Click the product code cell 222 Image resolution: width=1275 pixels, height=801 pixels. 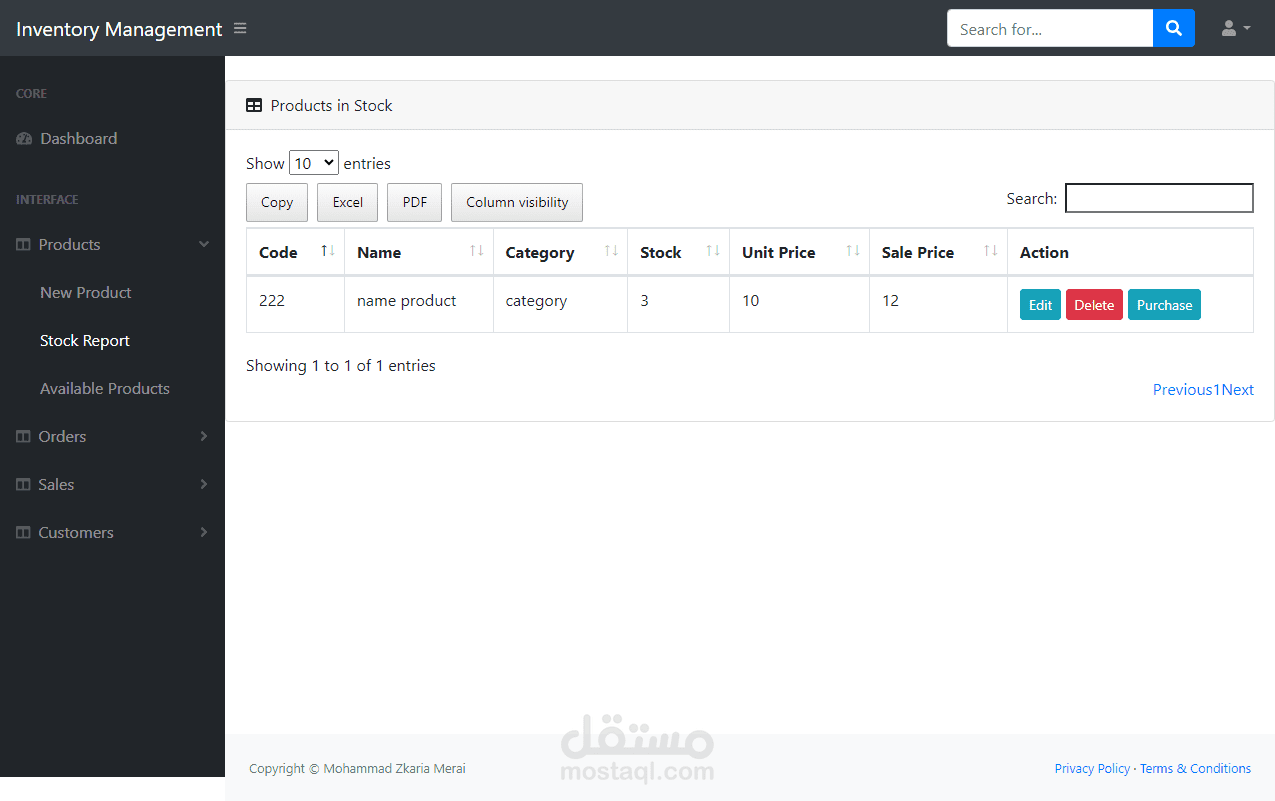[296, 304]
